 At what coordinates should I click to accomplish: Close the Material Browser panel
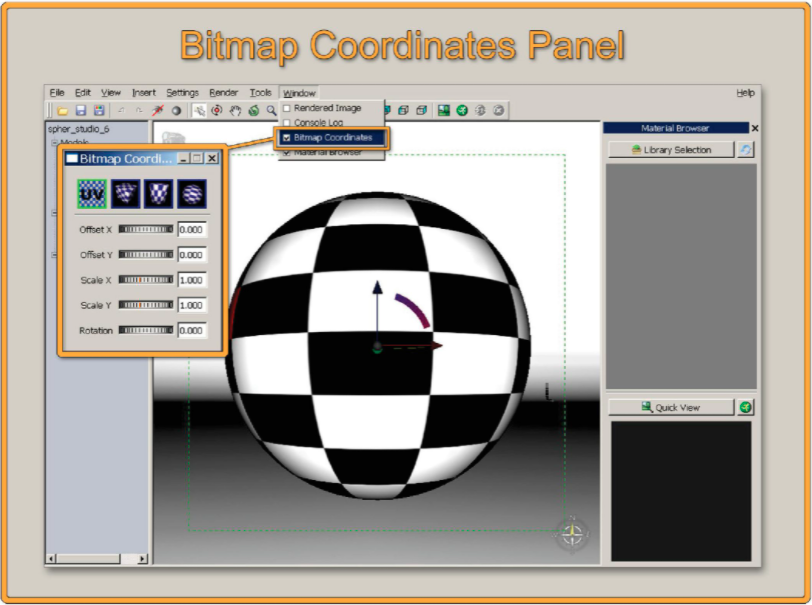point(755,128)
